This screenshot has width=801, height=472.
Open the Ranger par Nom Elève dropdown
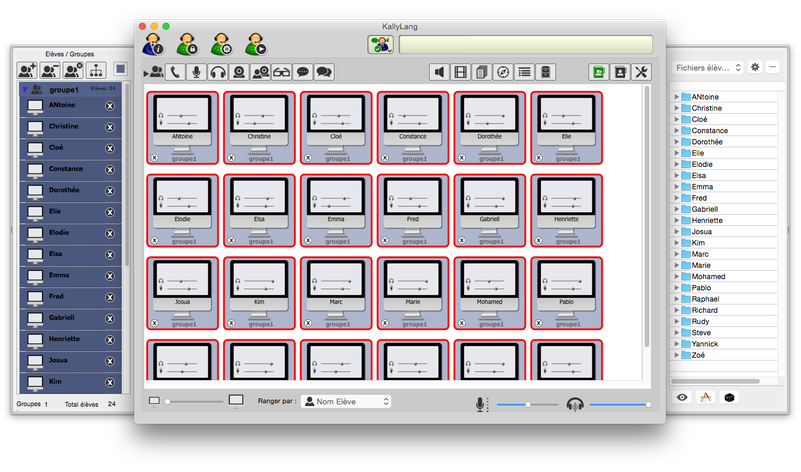click(x=346, y=402)
